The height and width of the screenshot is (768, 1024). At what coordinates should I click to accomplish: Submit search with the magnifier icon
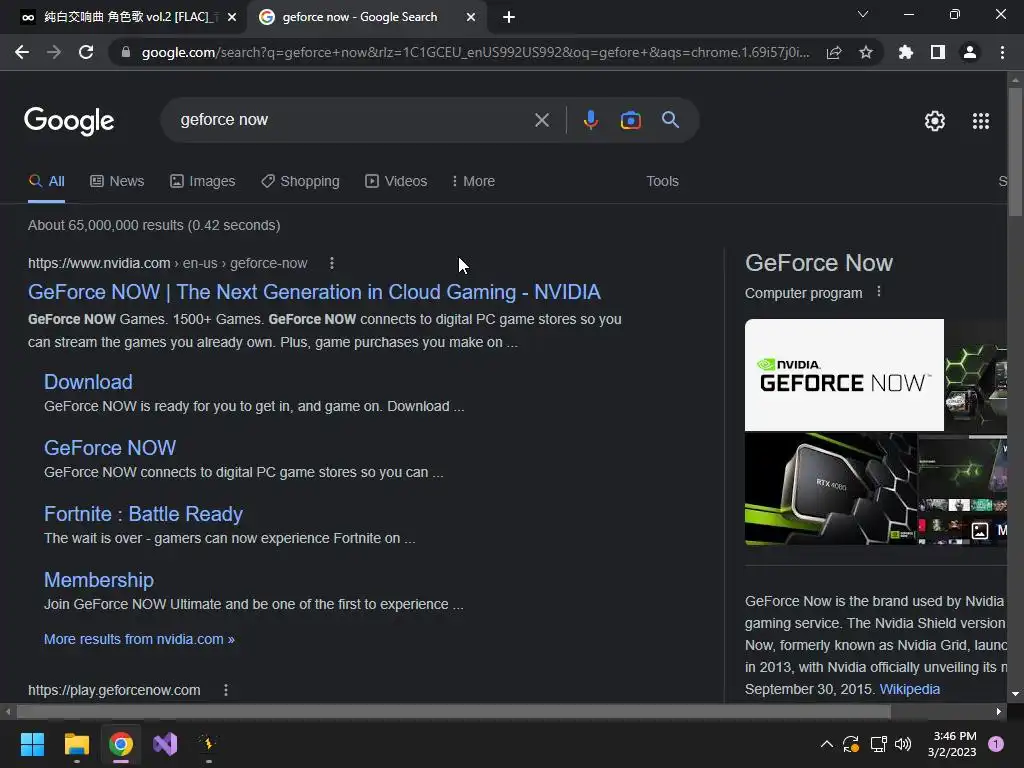tap(670, 120)
